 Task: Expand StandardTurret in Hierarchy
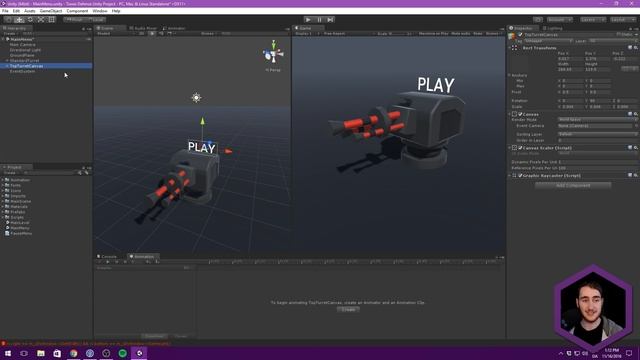[x=7, y=60]
